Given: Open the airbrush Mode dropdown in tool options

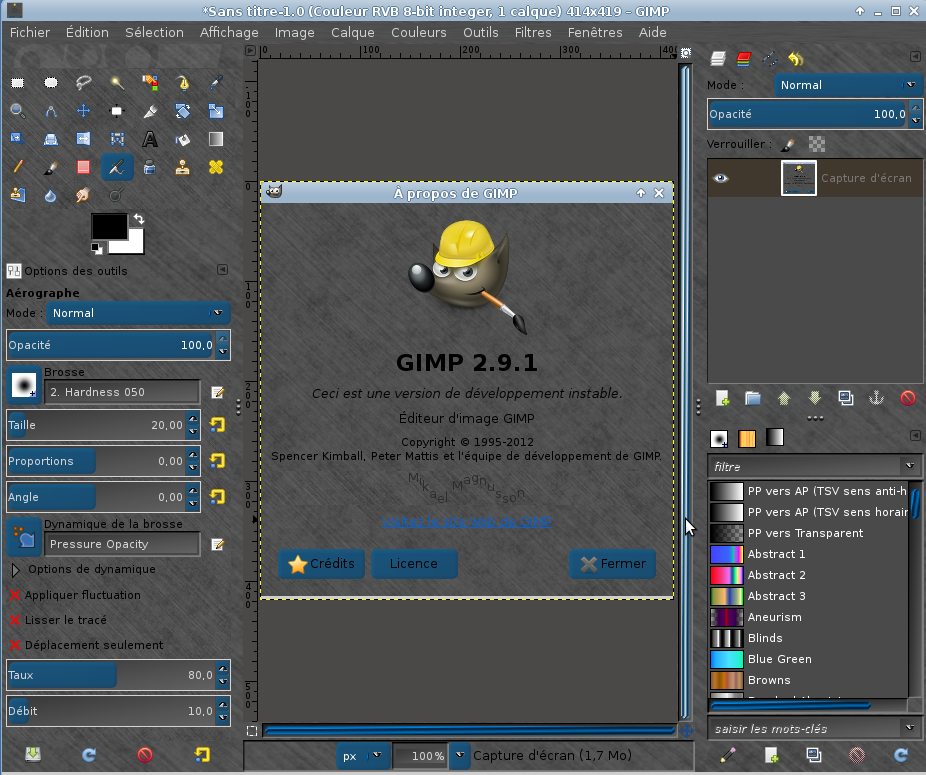Looking at the screenshot, I should pos(138,313).
